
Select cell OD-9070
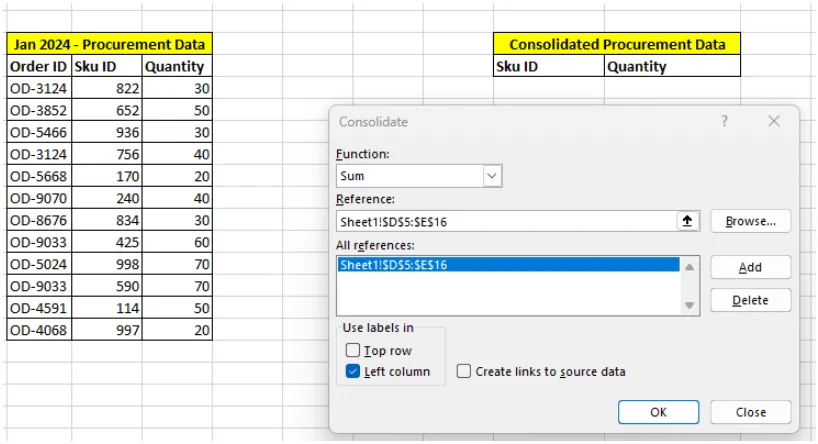point(39,198)
